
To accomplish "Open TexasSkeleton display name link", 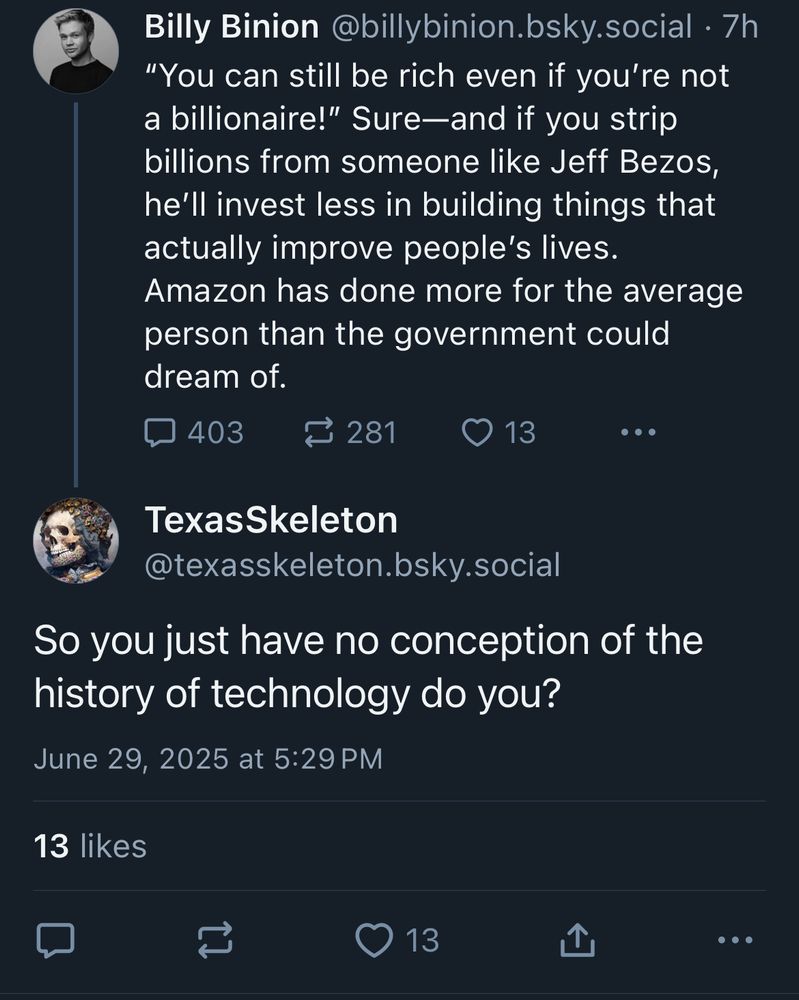I will tap(271, 520).
